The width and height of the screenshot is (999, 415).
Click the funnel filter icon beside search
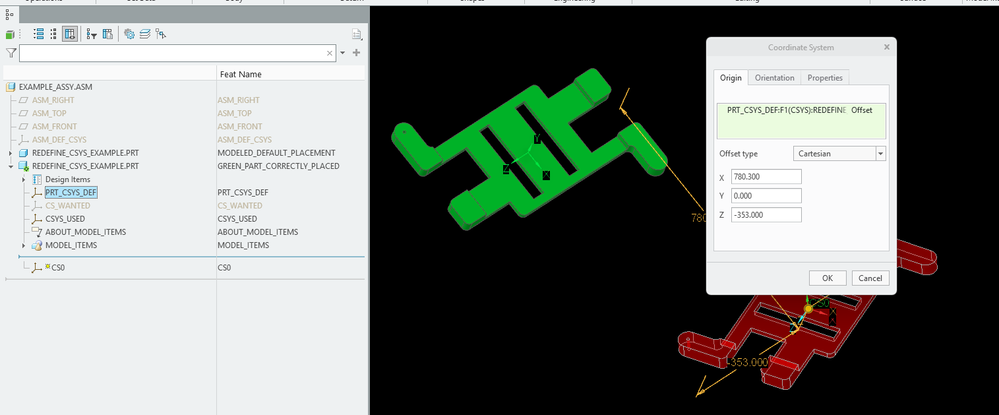(x=11, y=53)
